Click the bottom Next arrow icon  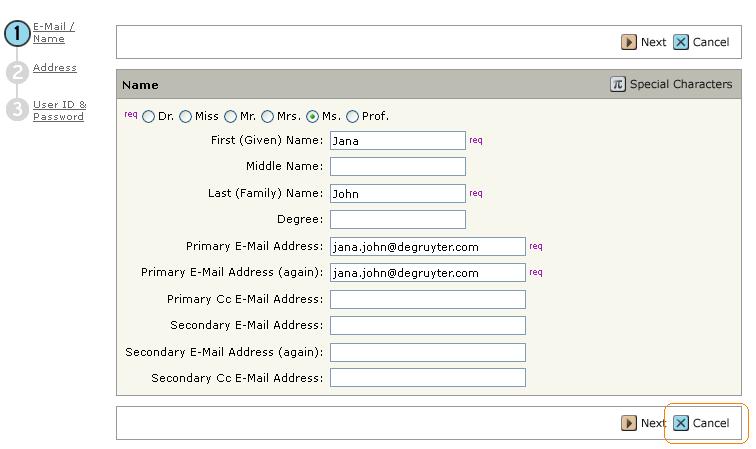point(629,423)
